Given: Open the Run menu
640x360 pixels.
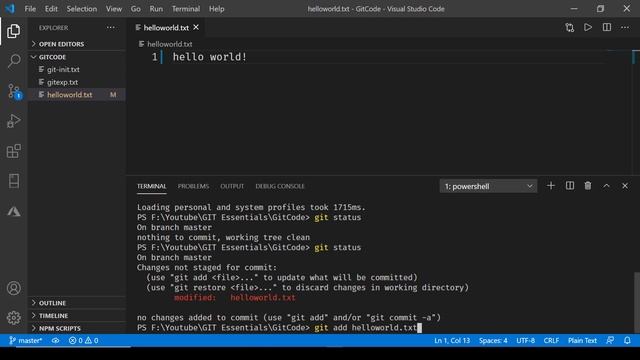Looking at the screenshot, I should point(156,9).
